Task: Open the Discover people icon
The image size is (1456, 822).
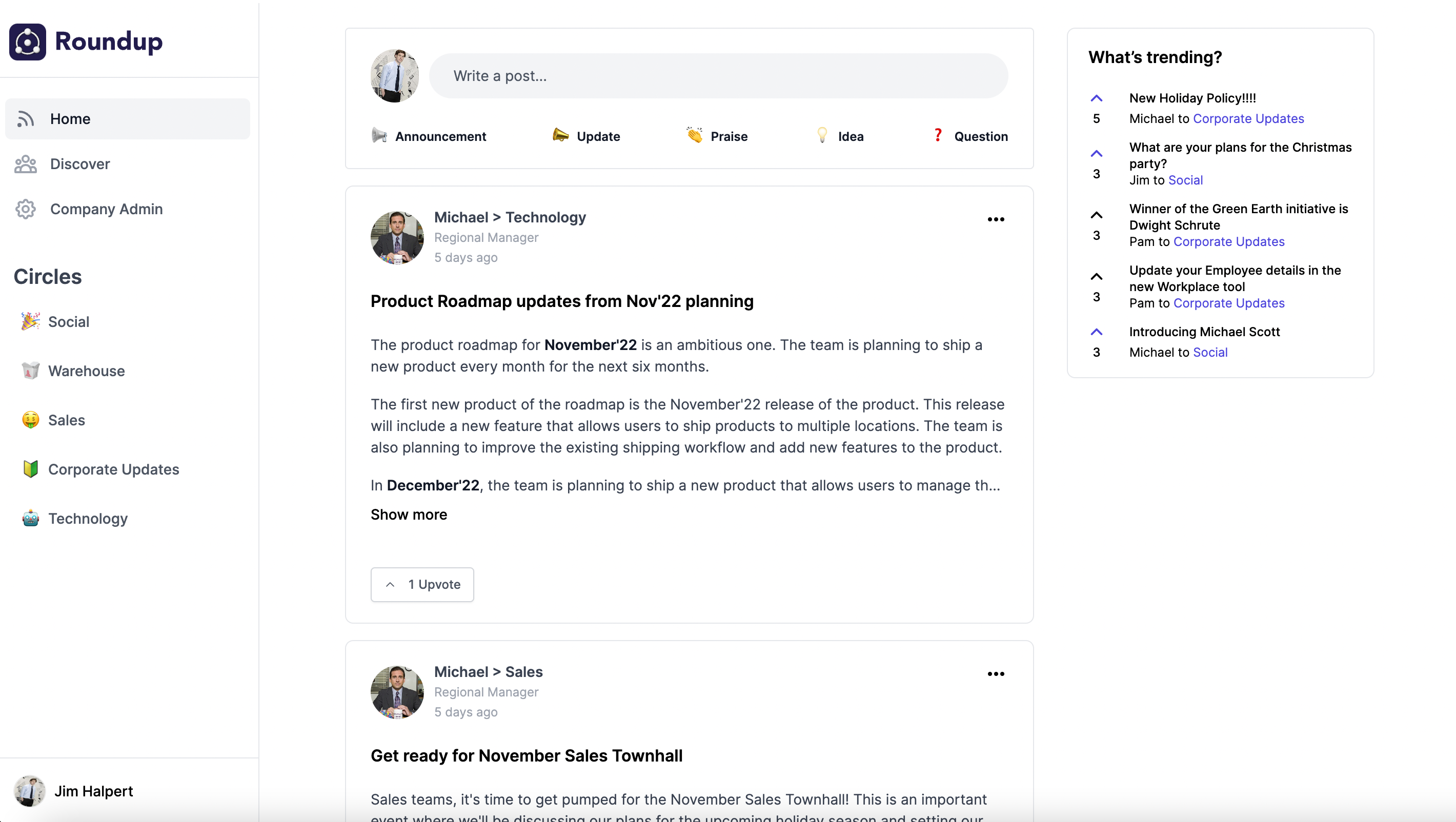Action: tap(26, 164)
